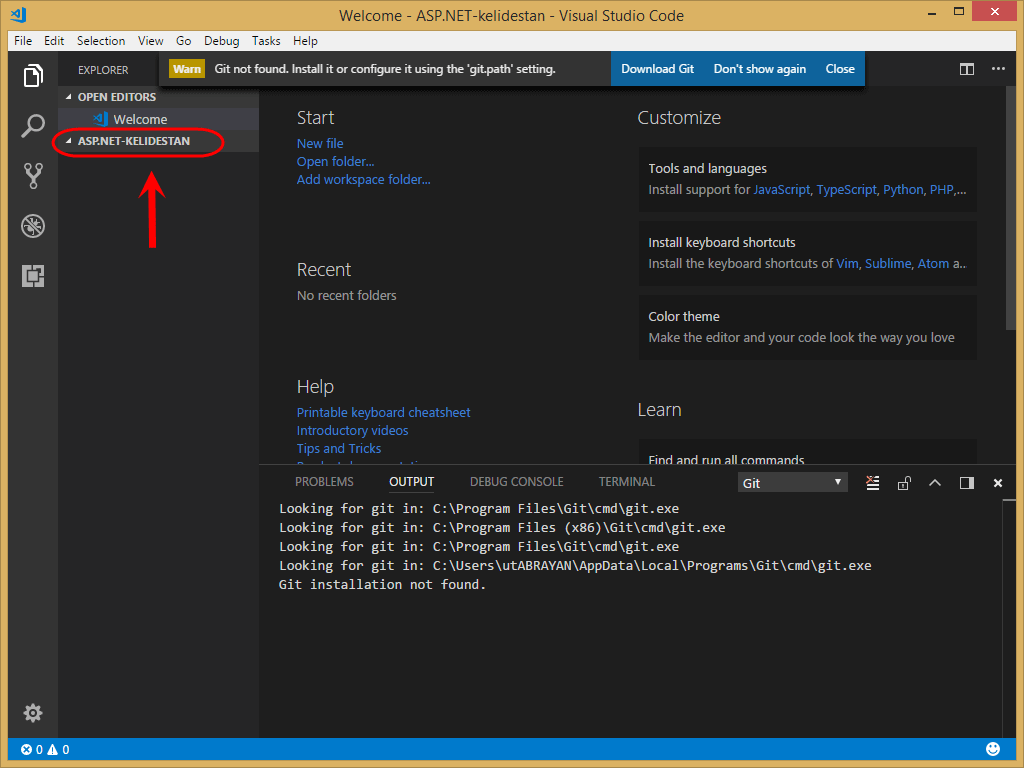1024x768 pixels.
Task: Open the Git output channel dropdown
Action: [x=792, y=483]
